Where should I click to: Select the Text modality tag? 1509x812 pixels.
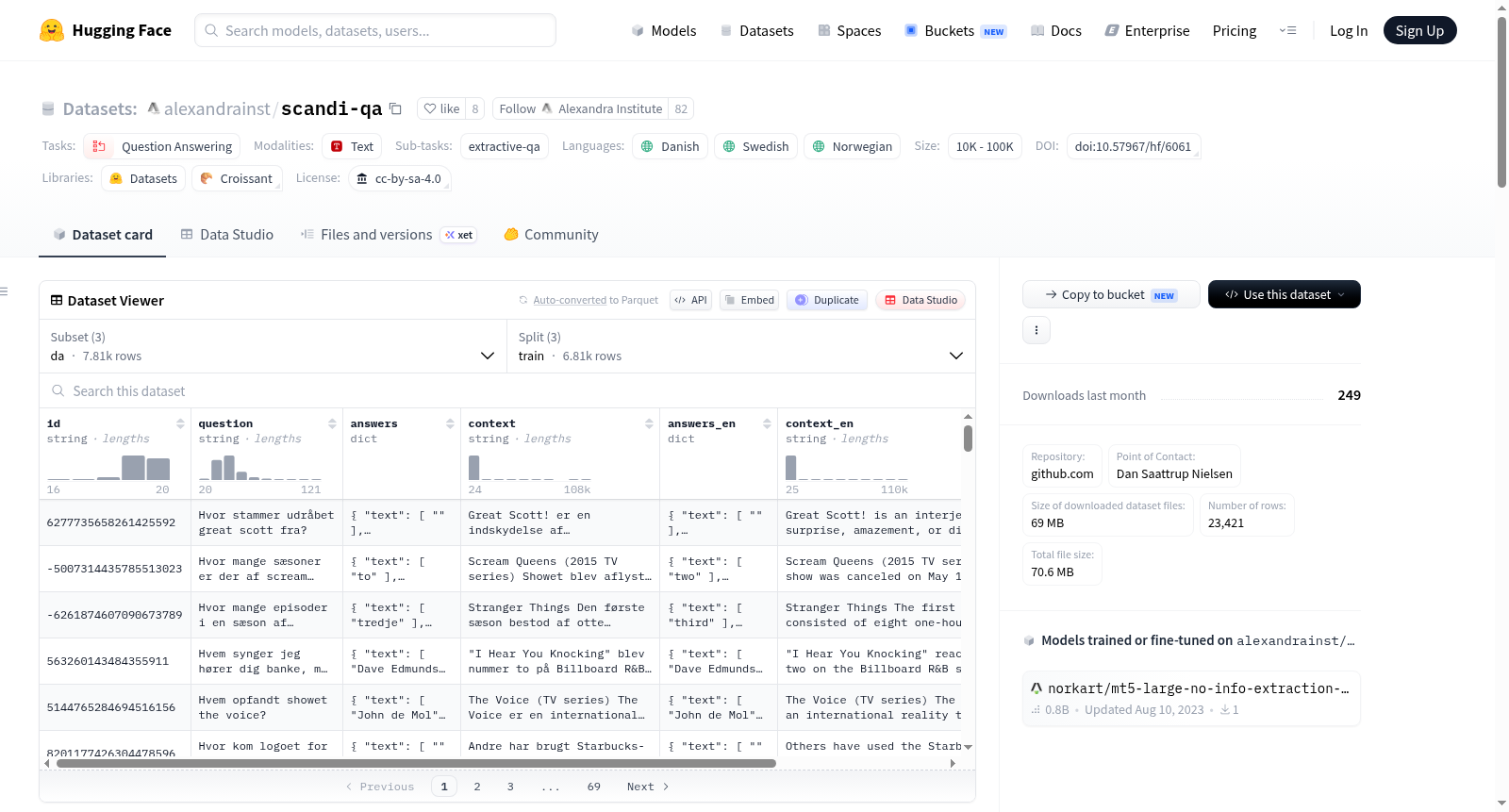click(x=352, y=146)
